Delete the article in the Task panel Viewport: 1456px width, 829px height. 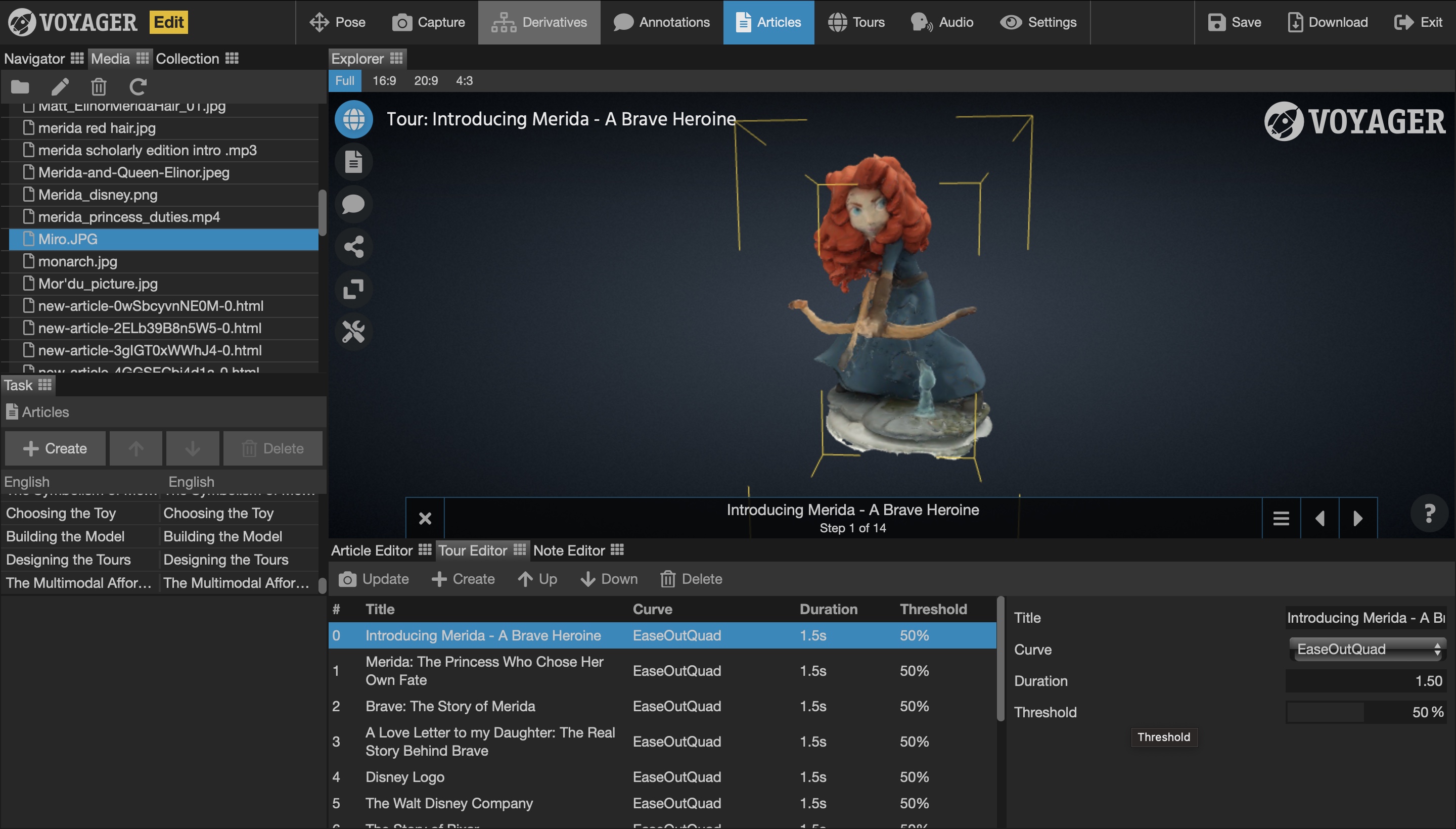[273, 448]
